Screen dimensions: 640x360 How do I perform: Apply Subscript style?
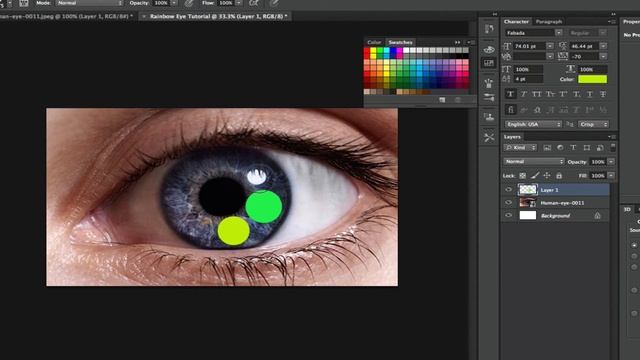577,94
